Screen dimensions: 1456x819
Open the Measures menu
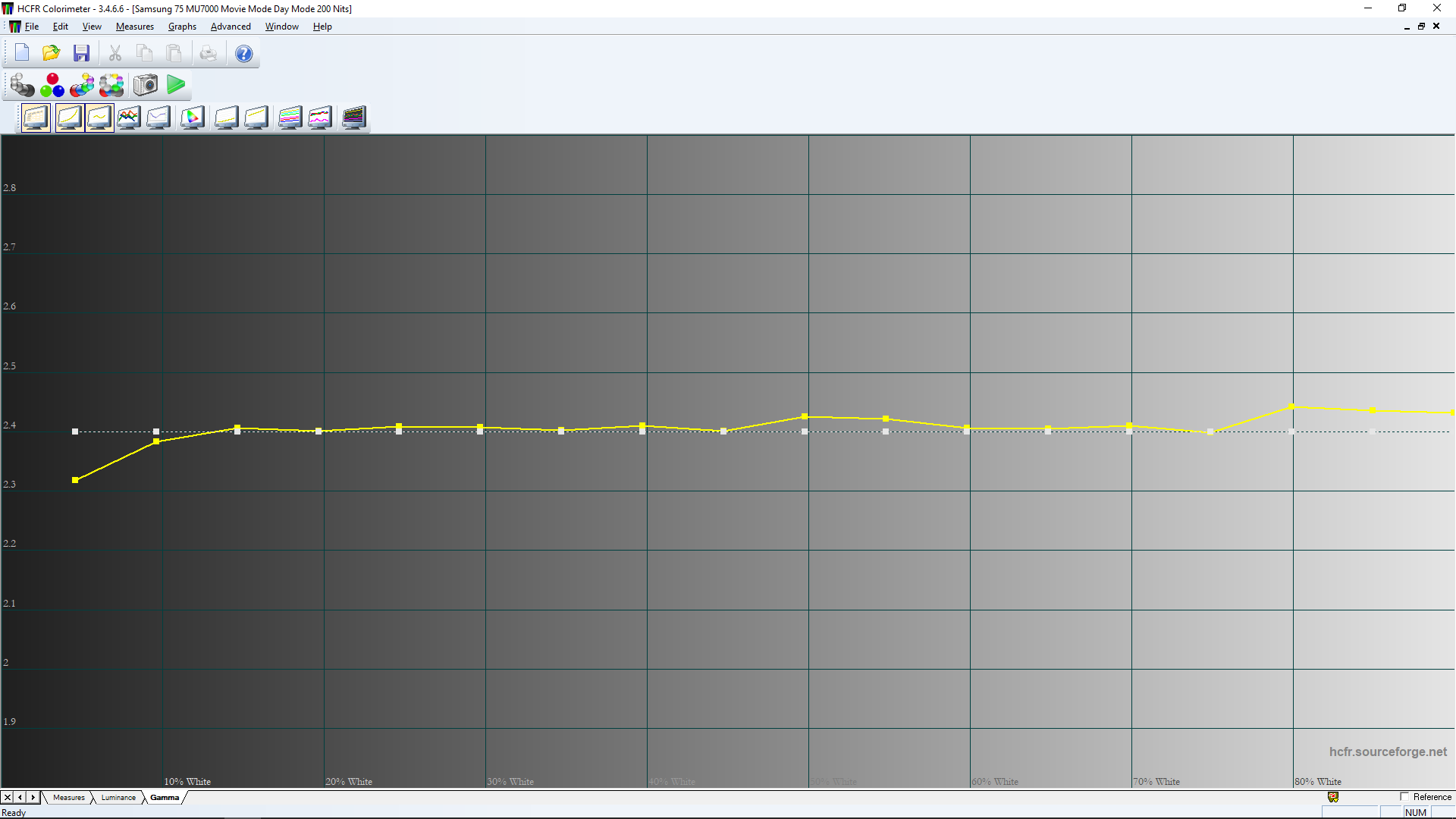coord(134,27)
